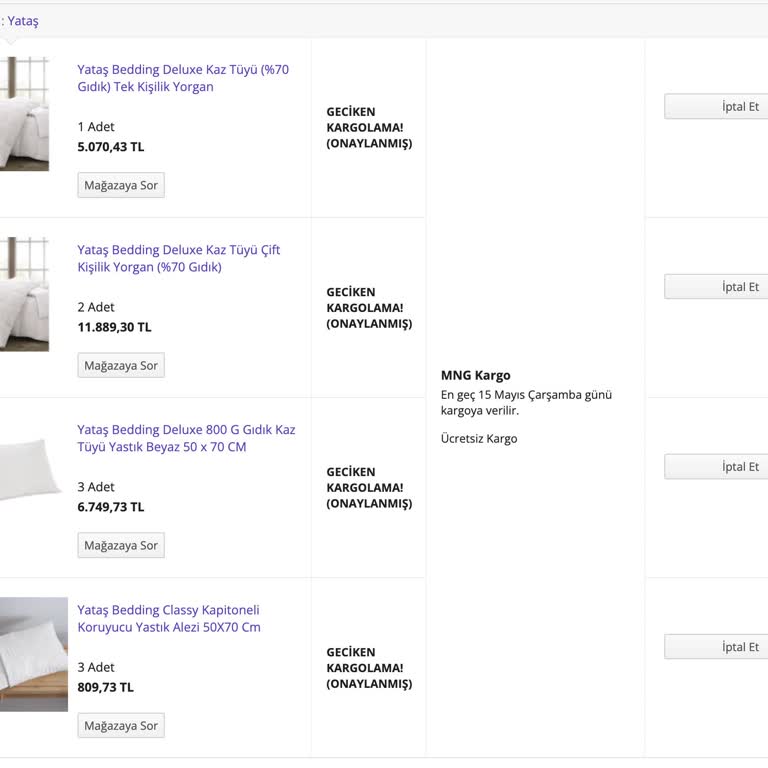Click the 5.070,43 TL price text
The height and width of the screenshot is (768, 768).
tap(111, 147)
